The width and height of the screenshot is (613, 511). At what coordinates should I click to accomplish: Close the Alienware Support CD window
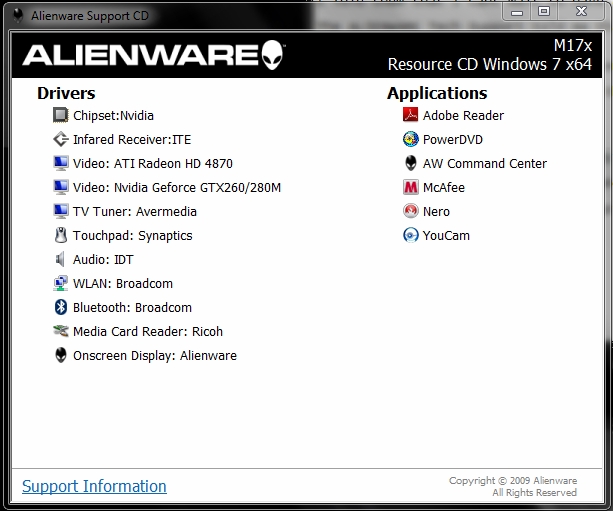[x=582, y=12]
